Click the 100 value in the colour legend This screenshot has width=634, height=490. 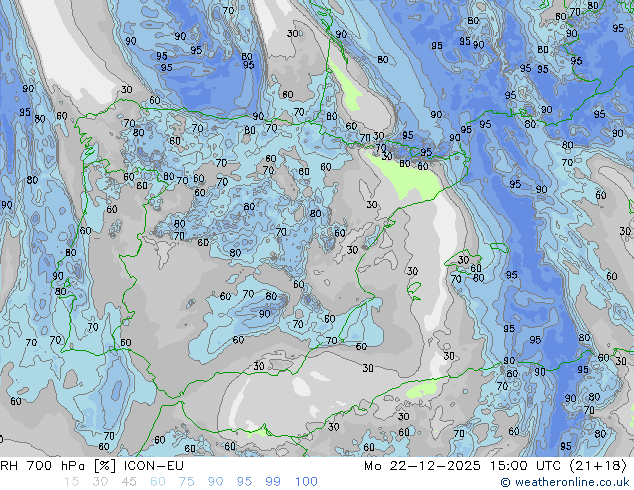(306, 482)
